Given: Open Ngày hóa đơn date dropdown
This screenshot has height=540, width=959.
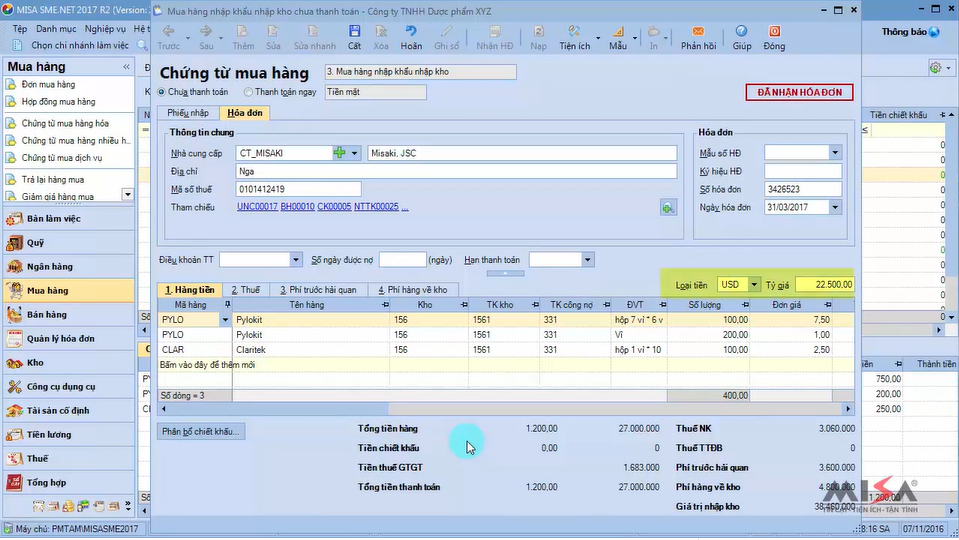Looking at the screenshot, I should (x=835, y=207).
